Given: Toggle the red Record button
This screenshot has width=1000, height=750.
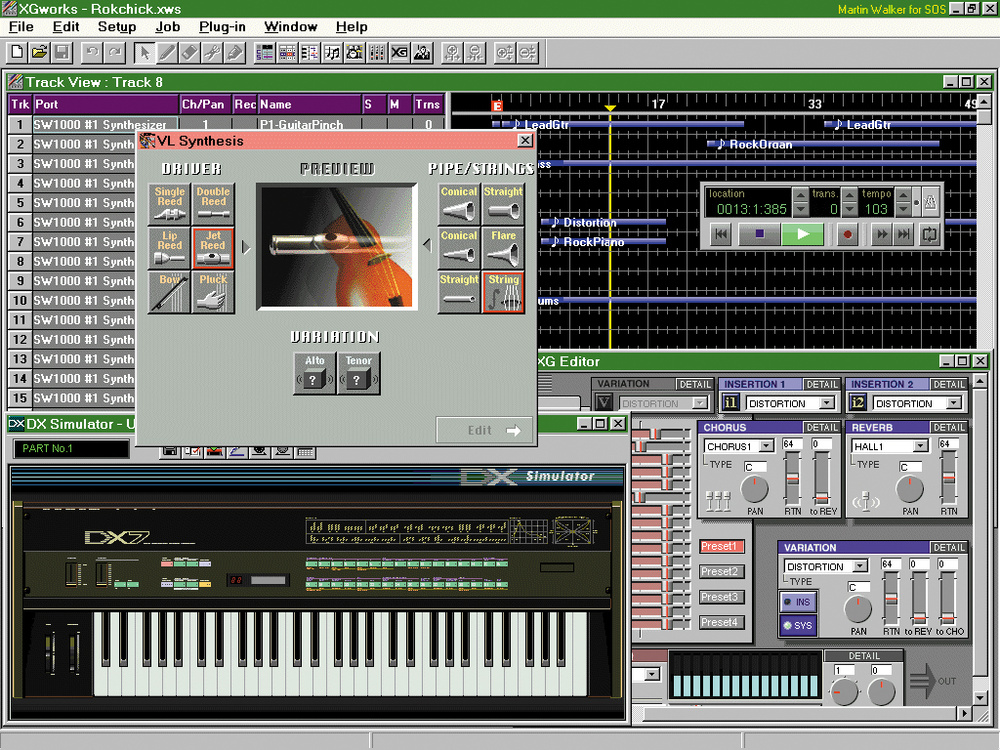Looking at the screenshot, I should coord(847,234).
